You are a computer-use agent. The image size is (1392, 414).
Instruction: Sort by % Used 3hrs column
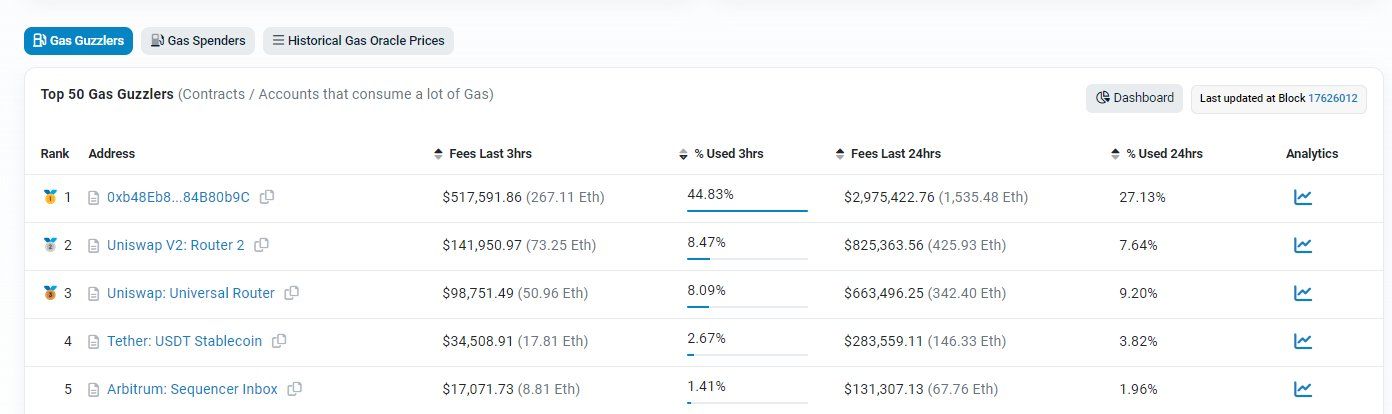(721, 154)
